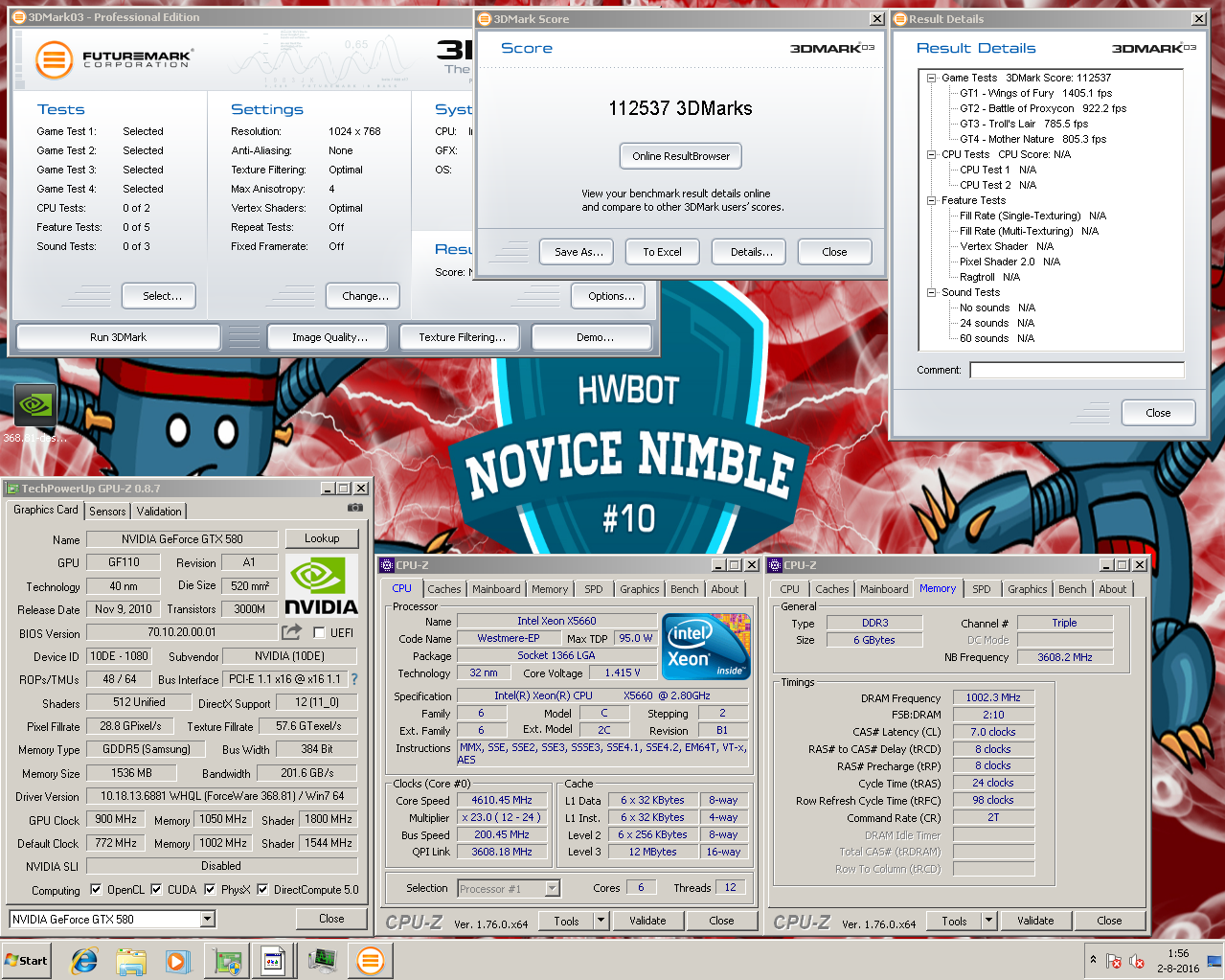Screen dimensions: 1225x980
Task: Open Action Center flag in system tray
Action: tap(1114, 961)
